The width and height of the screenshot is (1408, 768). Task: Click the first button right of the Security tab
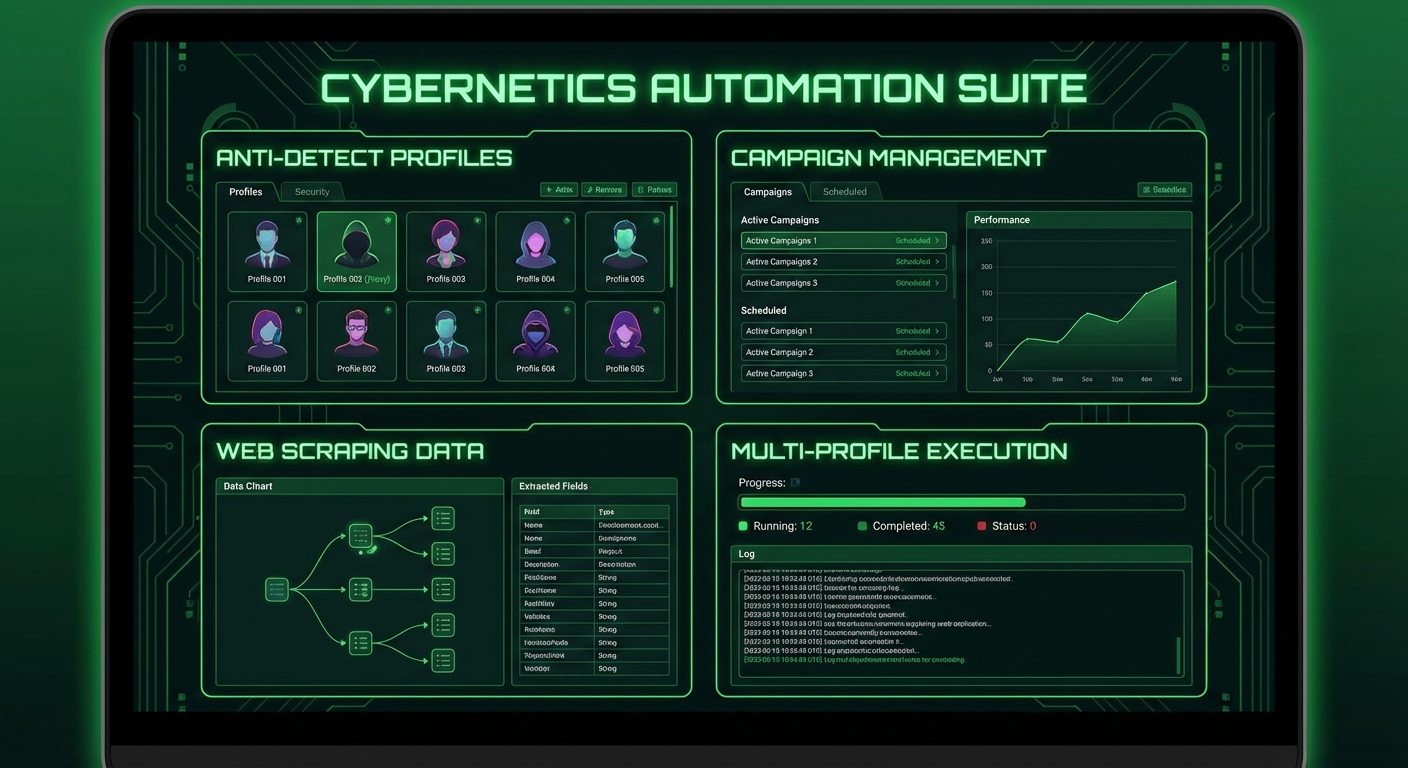tap(558, 190)
